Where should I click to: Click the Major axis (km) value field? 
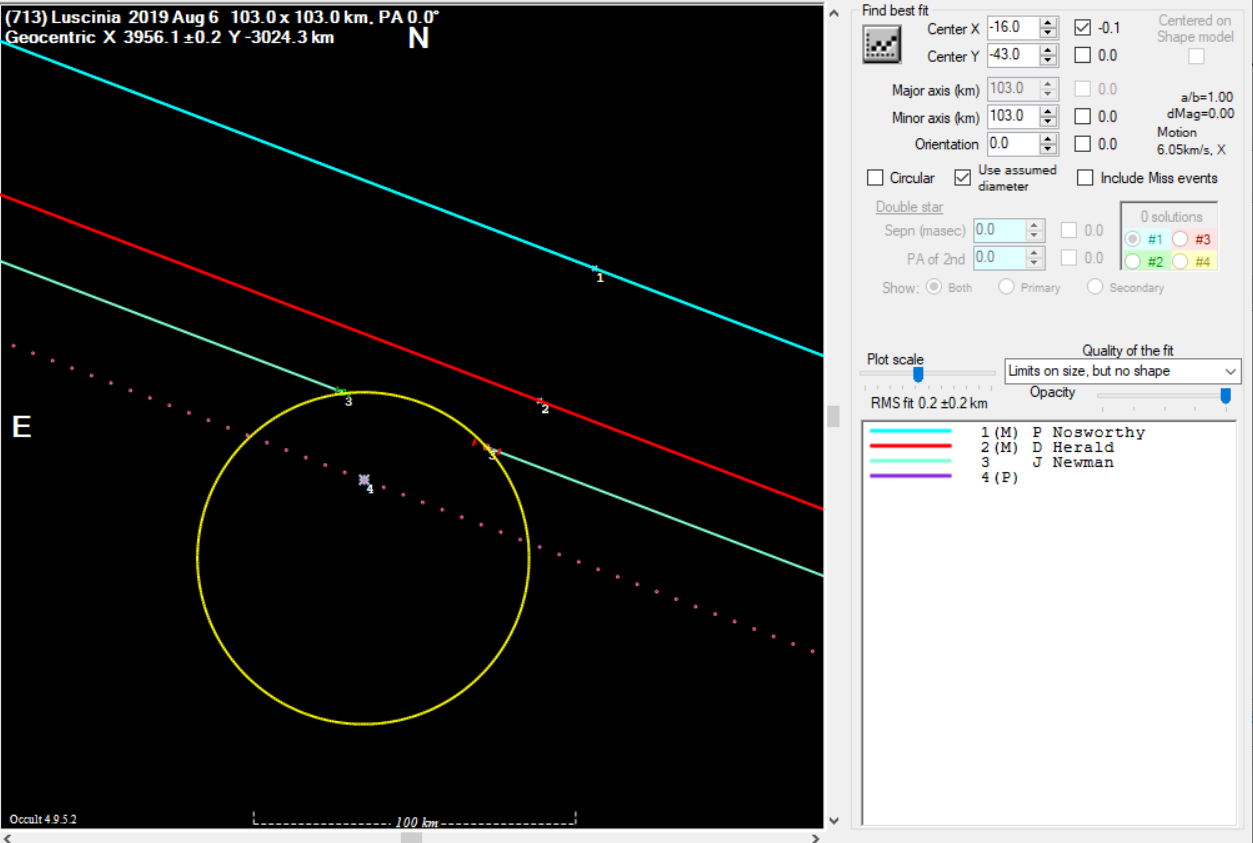[1013, 89]
